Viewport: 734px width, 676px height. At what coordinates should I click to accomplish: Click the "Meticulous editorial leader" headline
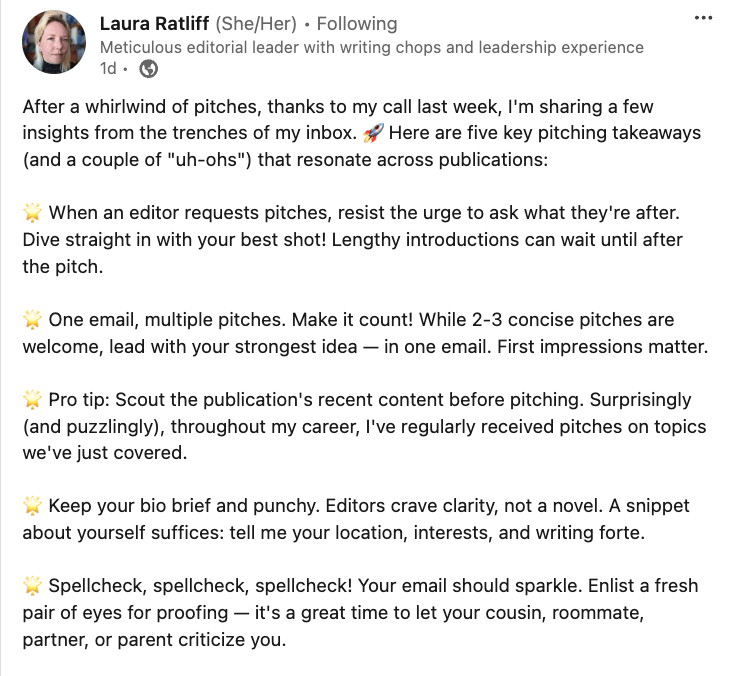click(x=372, y=47)
